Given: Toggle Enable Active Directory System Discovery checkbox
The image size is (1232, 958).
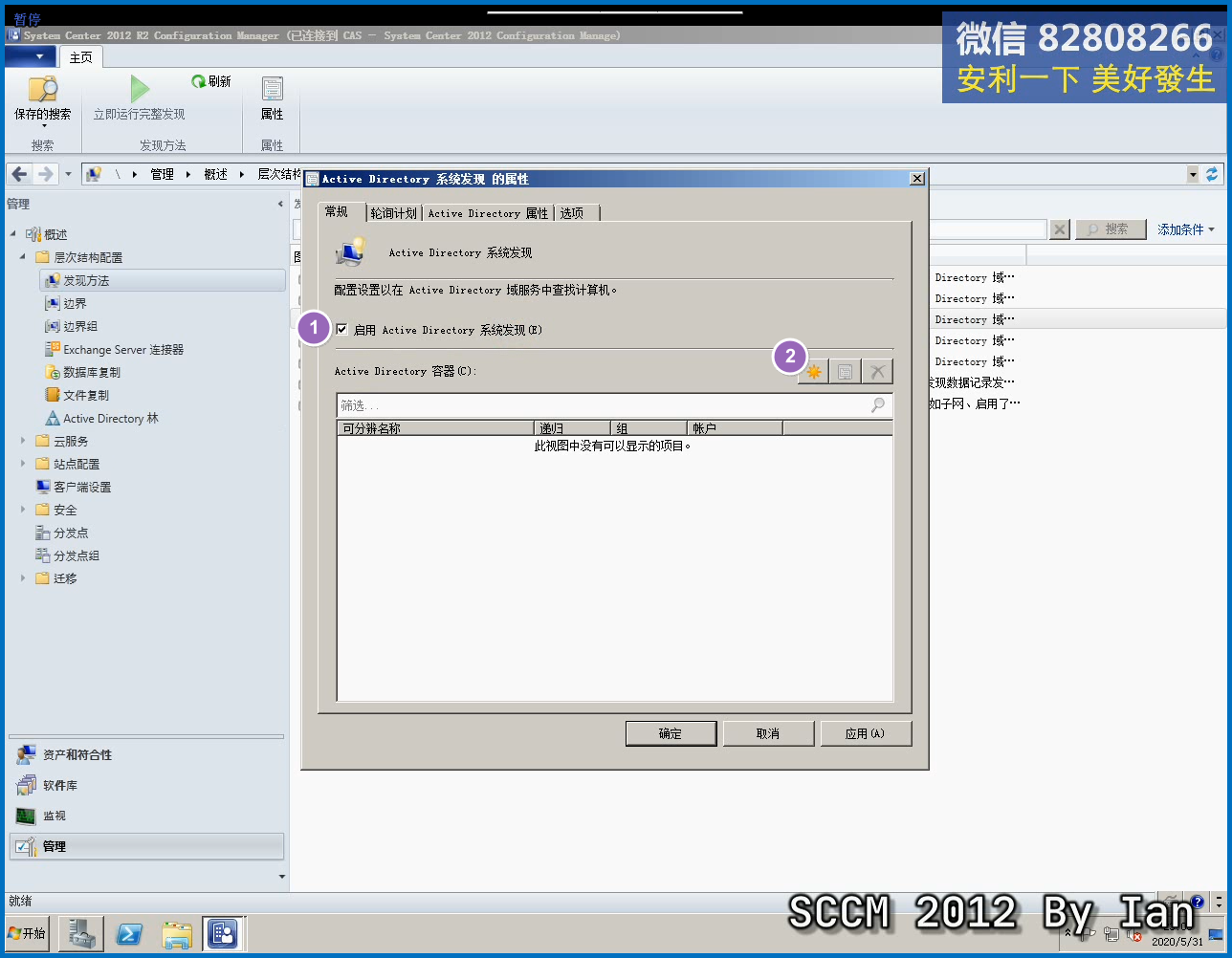Looking at the screenshot, I should (x=341, y=330).
